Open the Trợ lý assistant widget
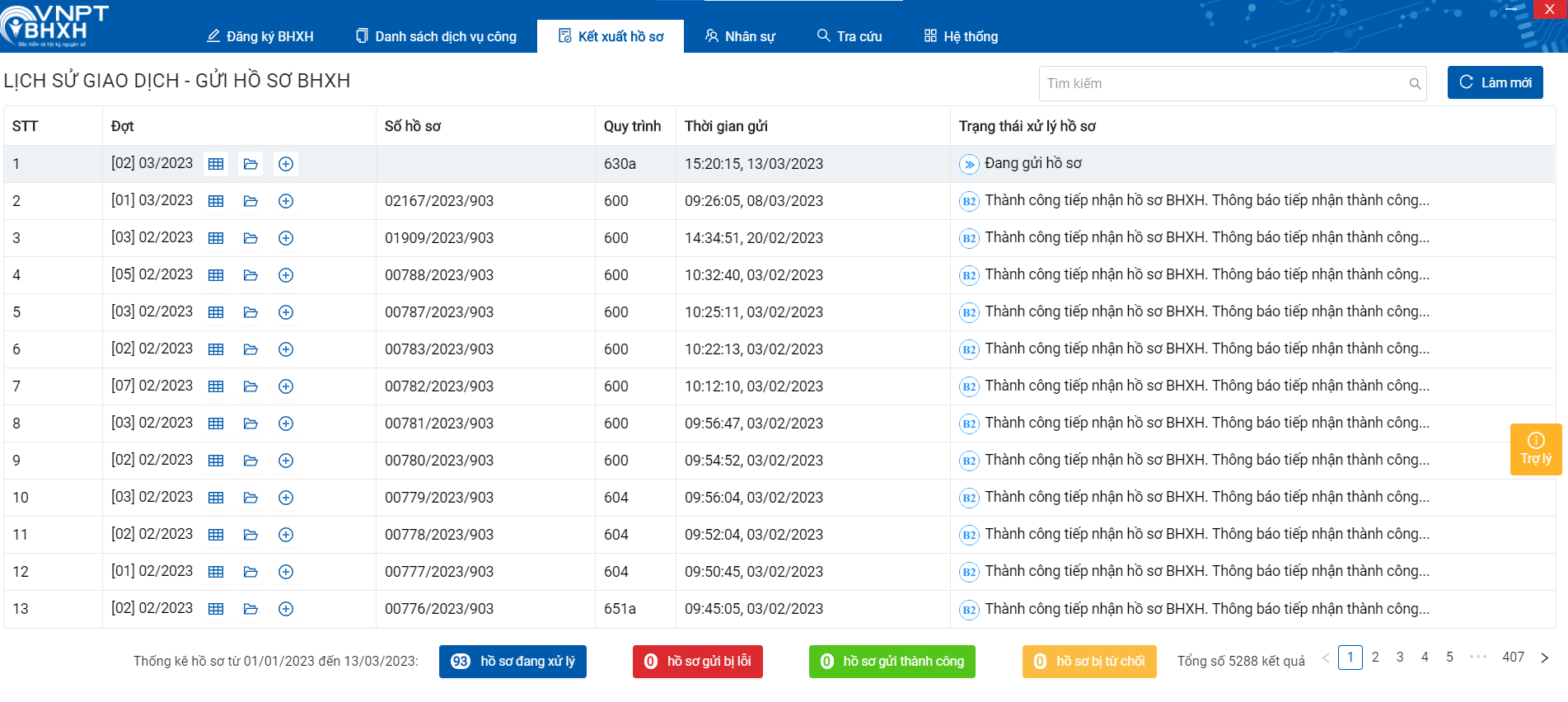Viewport: 1568px width, 702px height. click(1535, 449)
